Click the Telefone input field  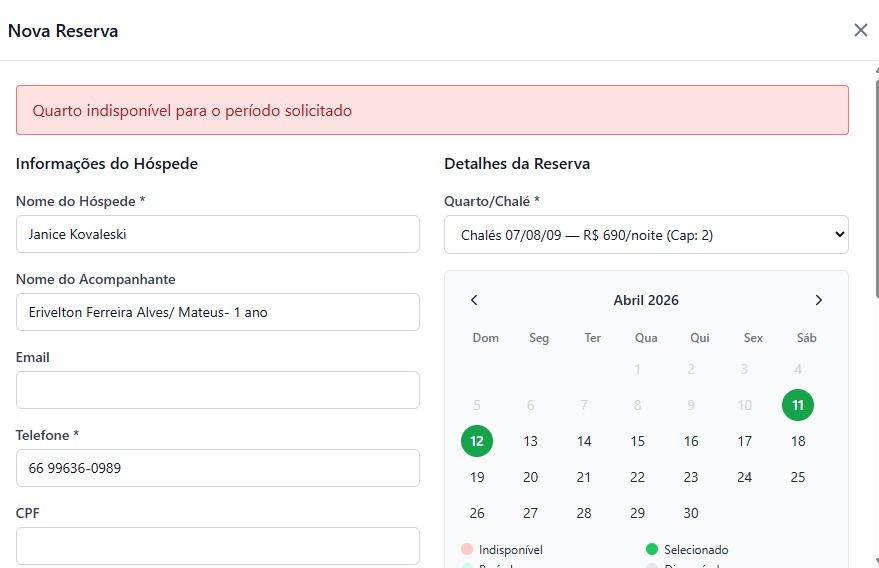click(217, 468)
